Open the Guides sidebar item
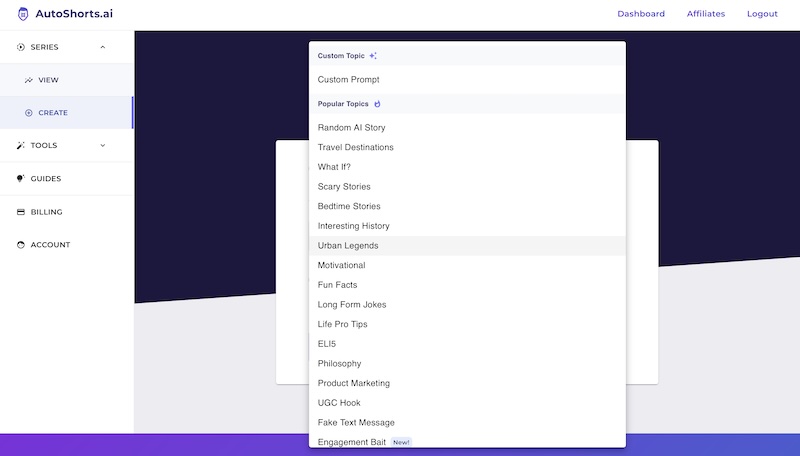 pyautogui.click(x=67, y=179)
